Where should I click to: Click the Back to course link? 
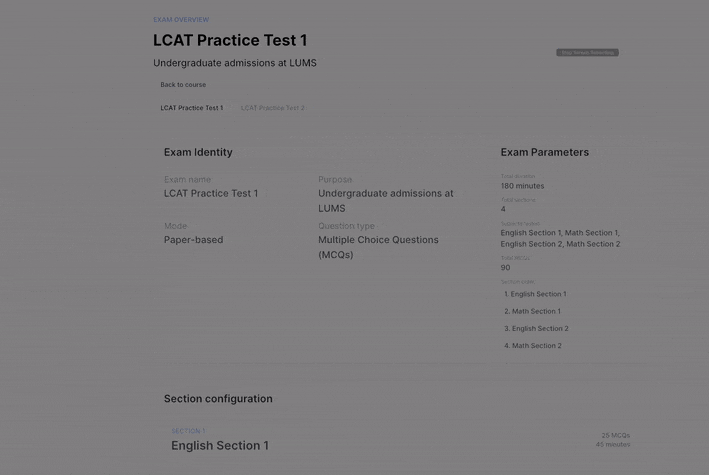pos(183,85)
